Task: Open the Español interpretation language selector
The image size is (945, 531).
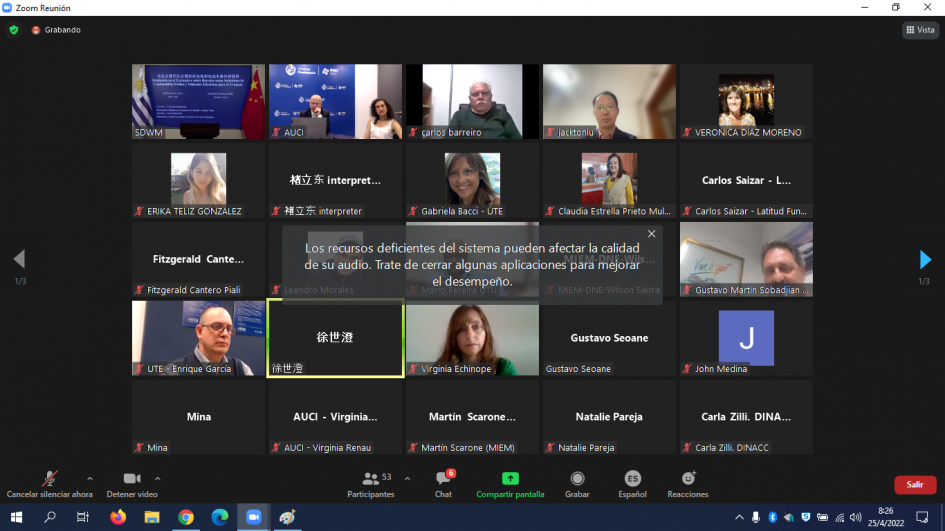Action: (x=632, y=485)
